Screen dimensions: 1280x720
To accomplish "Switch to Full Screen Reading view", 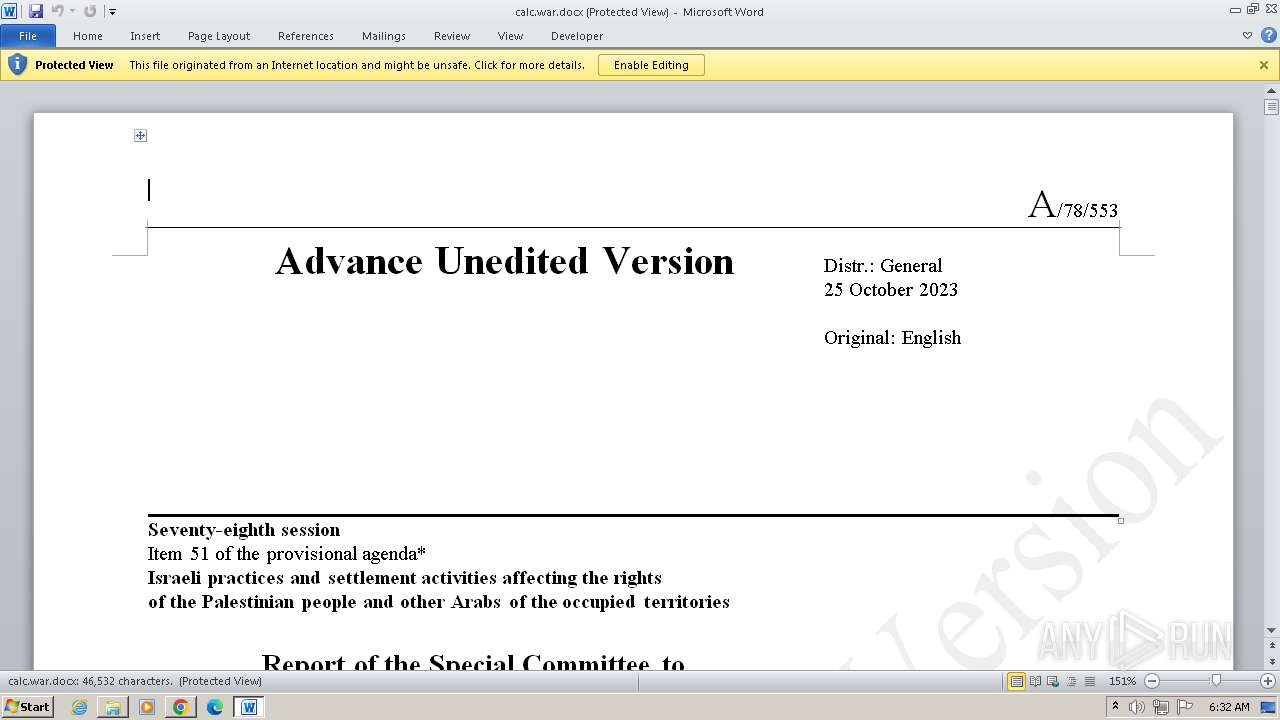I will coord(1036,681).
